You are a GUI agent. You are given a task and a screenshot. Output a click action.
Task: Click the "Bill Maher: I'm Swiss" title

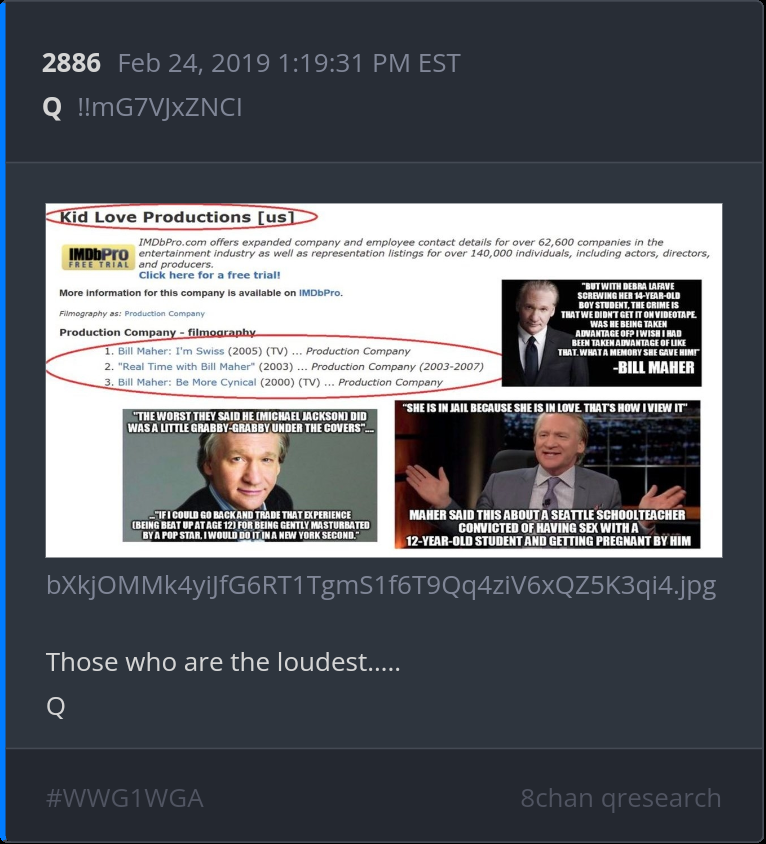click(171, 351)
